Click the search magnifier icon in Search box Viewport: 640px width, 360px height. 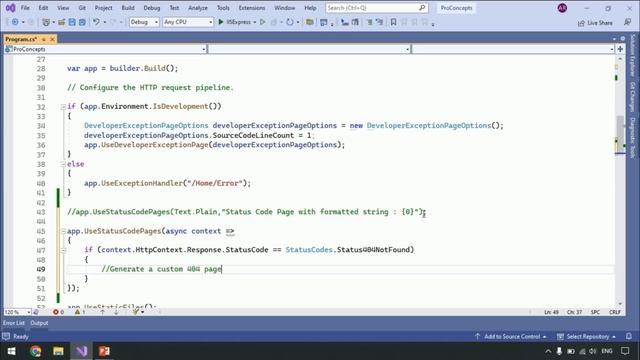422,8
